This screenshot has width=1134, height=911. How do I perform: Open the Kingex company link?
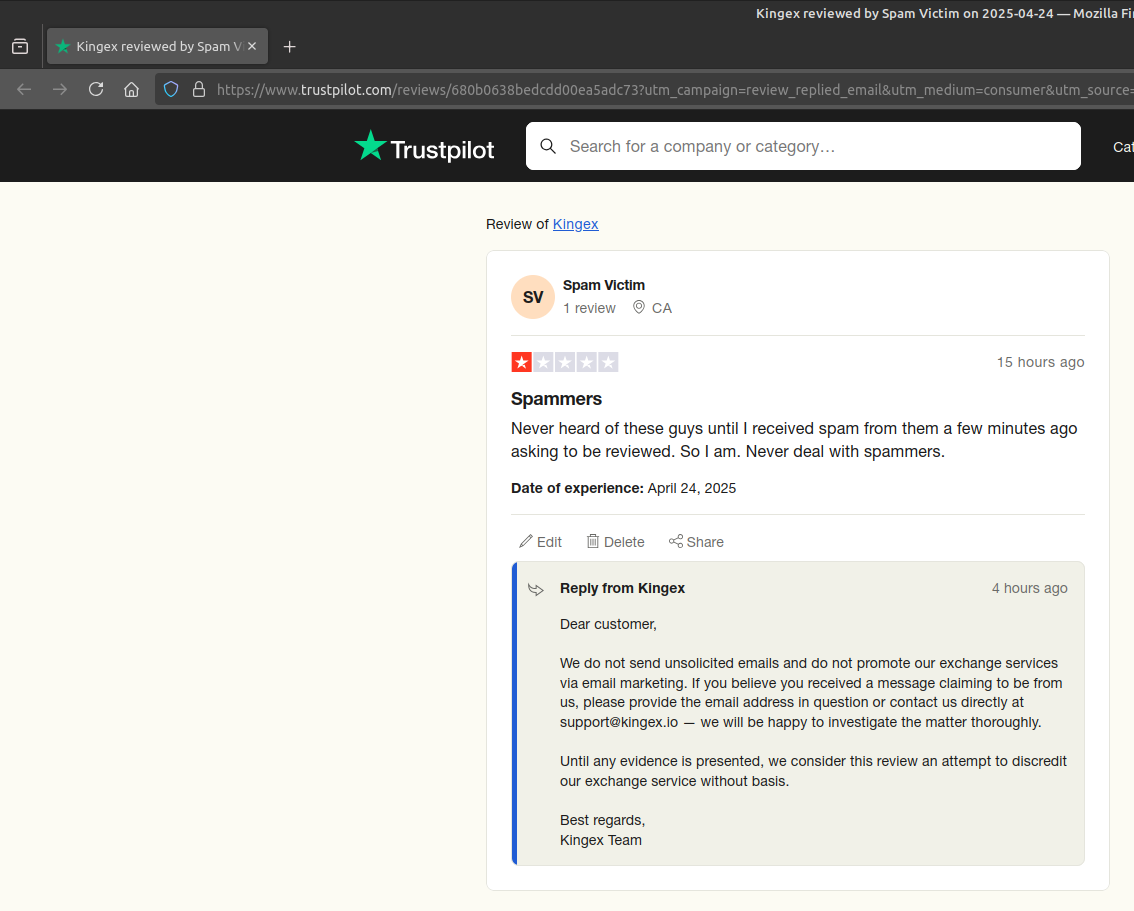(x=575, y=224)
